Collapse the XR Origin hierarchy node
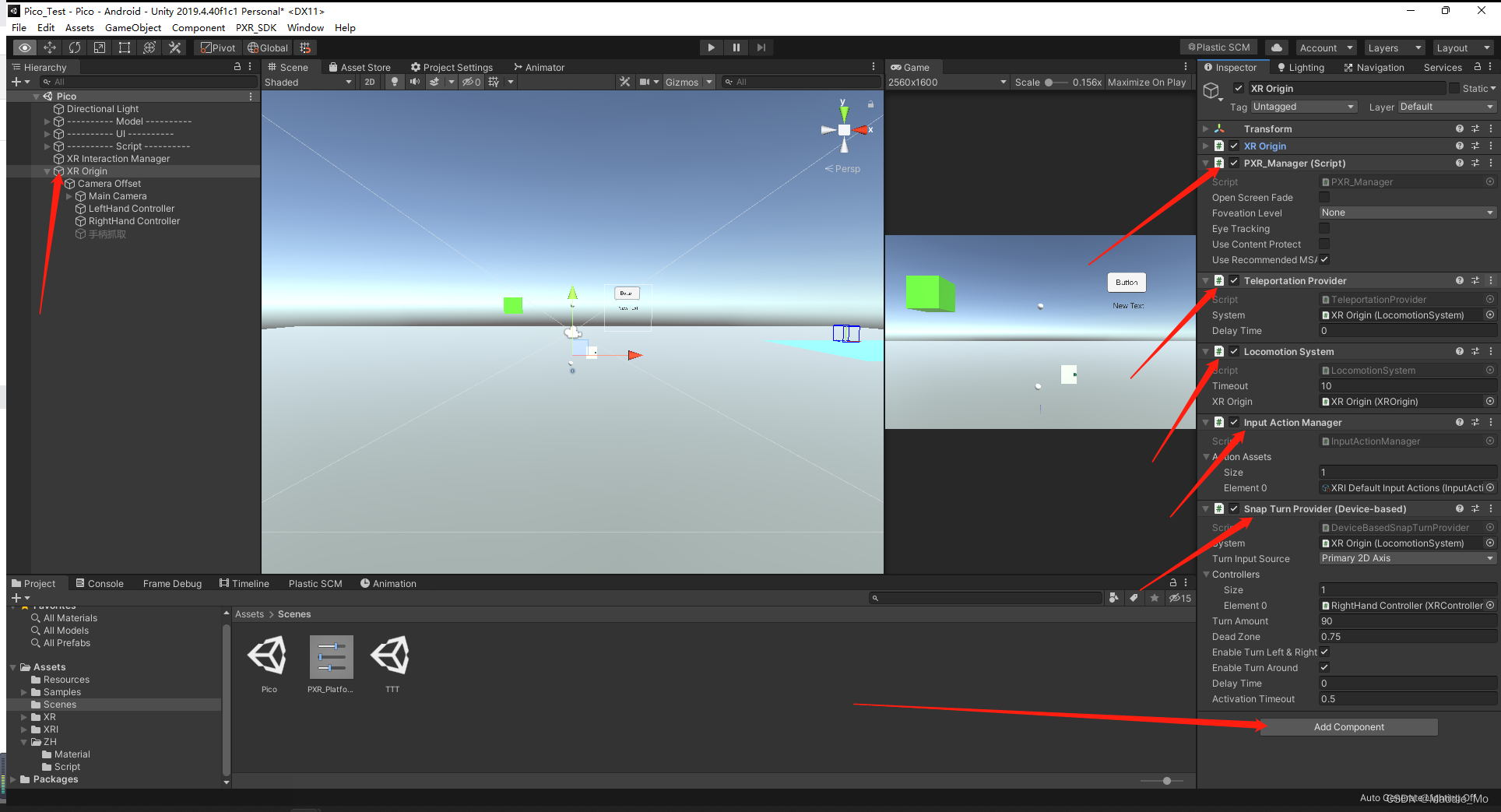1501x812 pixels. [x=47, y=171]
